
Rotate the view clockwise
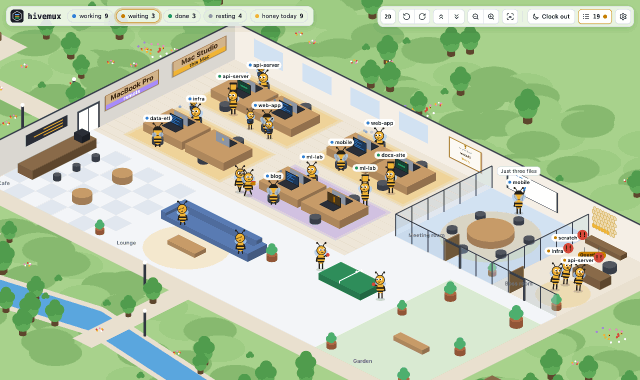coord(422,17)
